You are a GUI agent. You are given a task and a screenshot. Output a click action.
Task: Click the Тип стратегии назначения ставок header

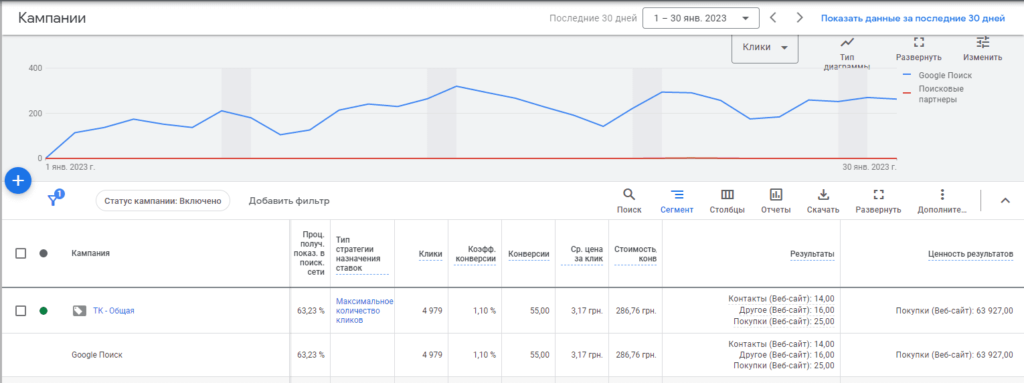pyautogui.click(x=362, y=254)
